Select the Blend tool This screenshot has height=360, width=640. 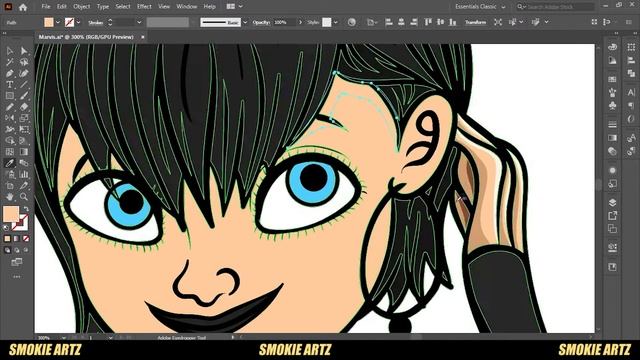[24, 163]
